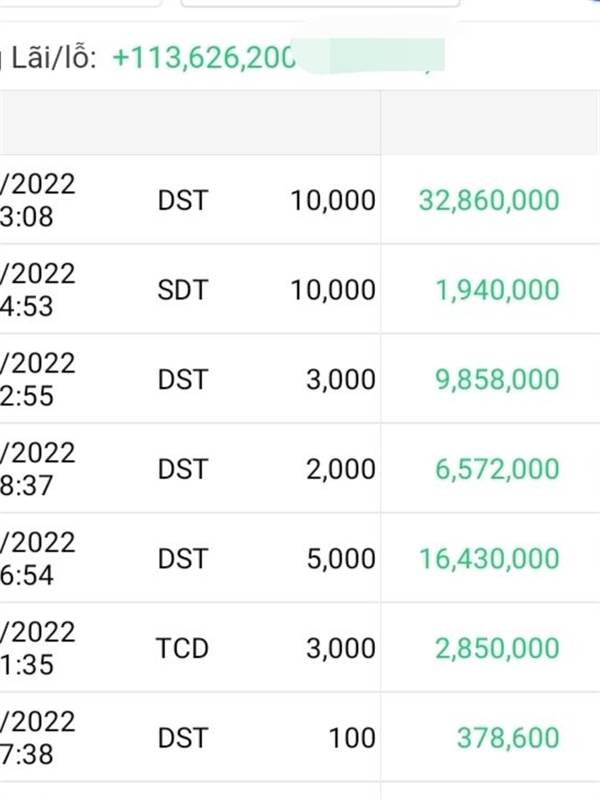Select the DST row with 2,000 quantity

(300, 469)
